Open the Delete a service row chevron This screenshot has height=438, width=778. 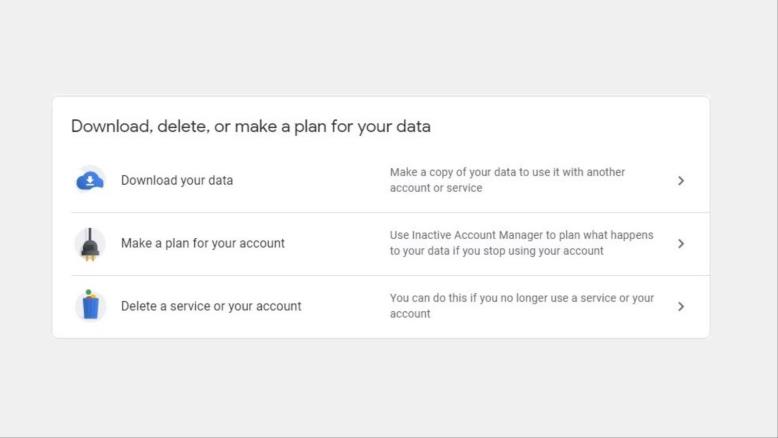681,307
